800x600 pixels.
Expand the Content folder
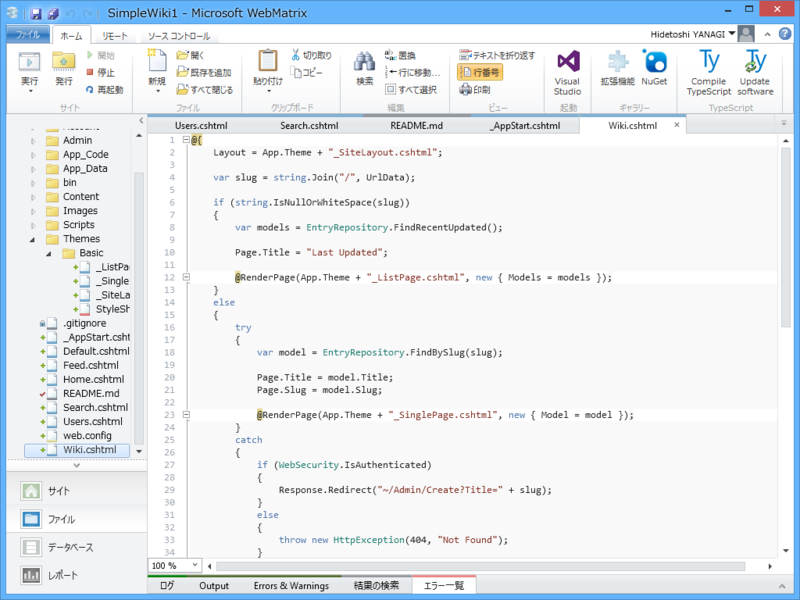(x=33, y=197)
